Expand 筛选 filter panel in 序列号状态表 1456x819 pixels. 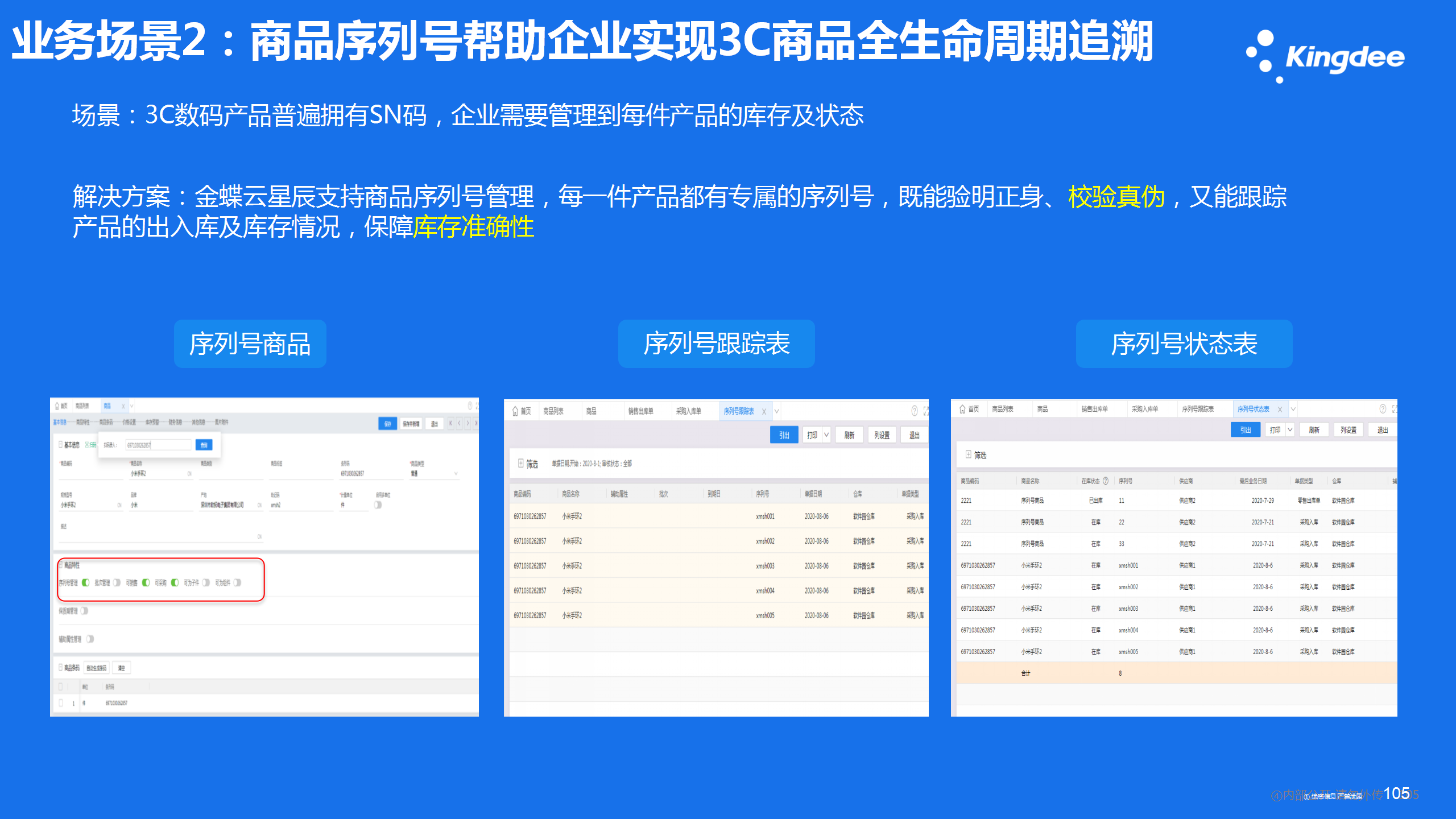(x=969, y=454)
